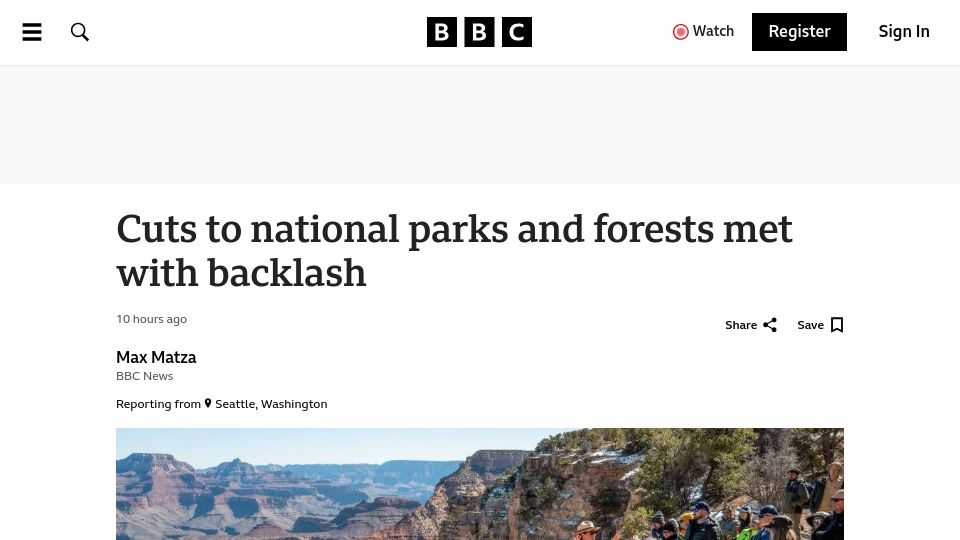Open the Grand Canyon article image

click(x=480, y=484)
